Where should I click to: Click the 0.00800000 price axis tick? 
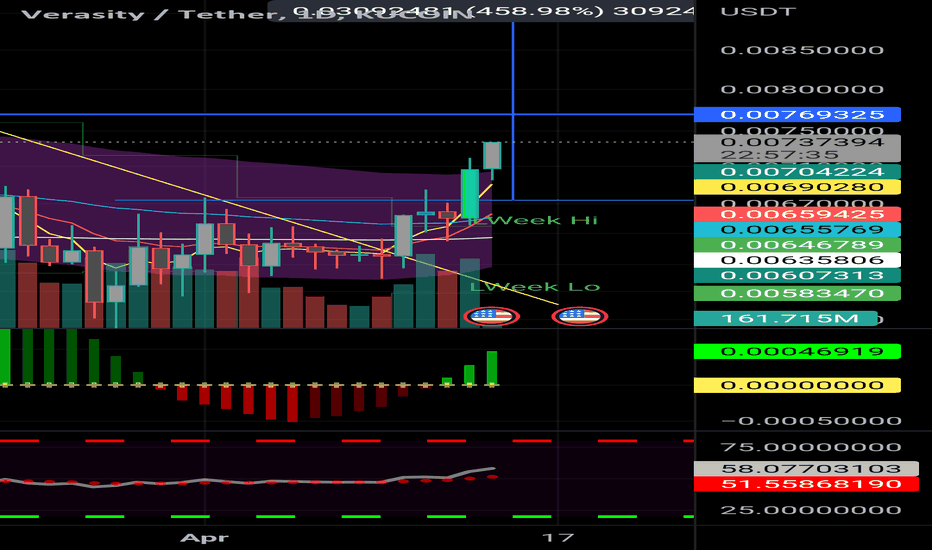[802, 90]
